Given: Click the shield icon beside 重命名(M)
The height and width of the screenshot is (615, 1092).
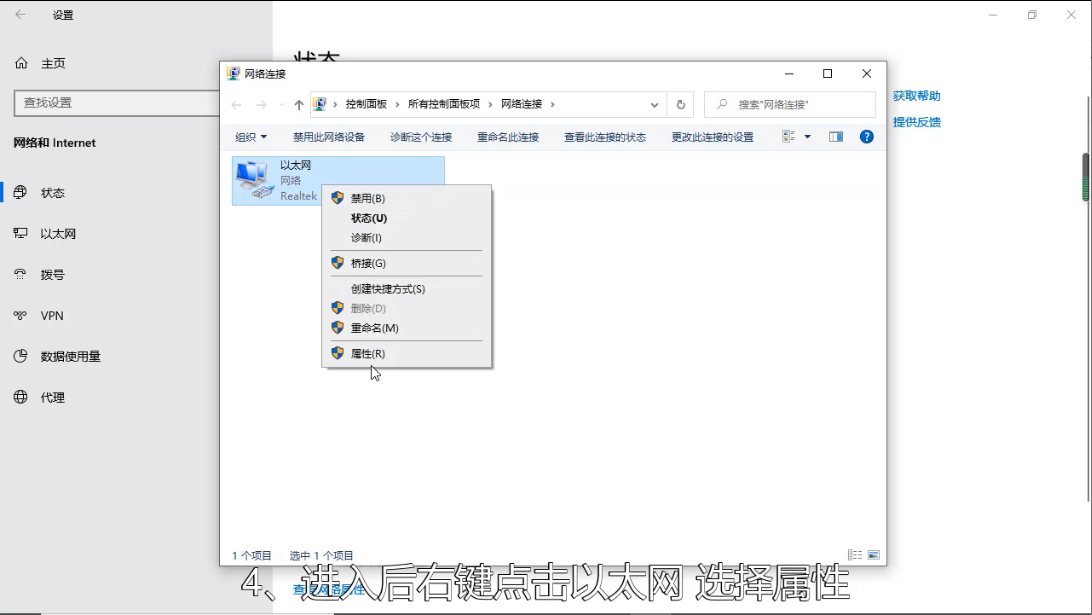Looking at the screenshot, I should pos(338,327).
